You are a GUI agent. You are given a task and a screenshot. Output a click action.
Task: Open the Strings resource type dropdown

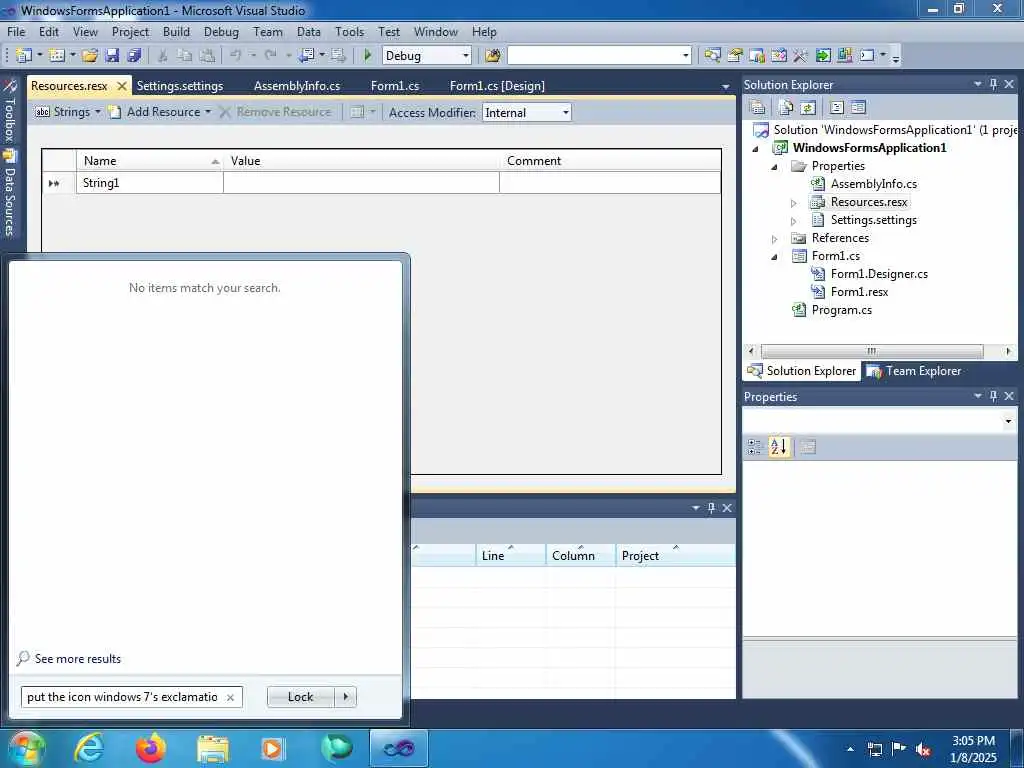(x=68, y=112)
